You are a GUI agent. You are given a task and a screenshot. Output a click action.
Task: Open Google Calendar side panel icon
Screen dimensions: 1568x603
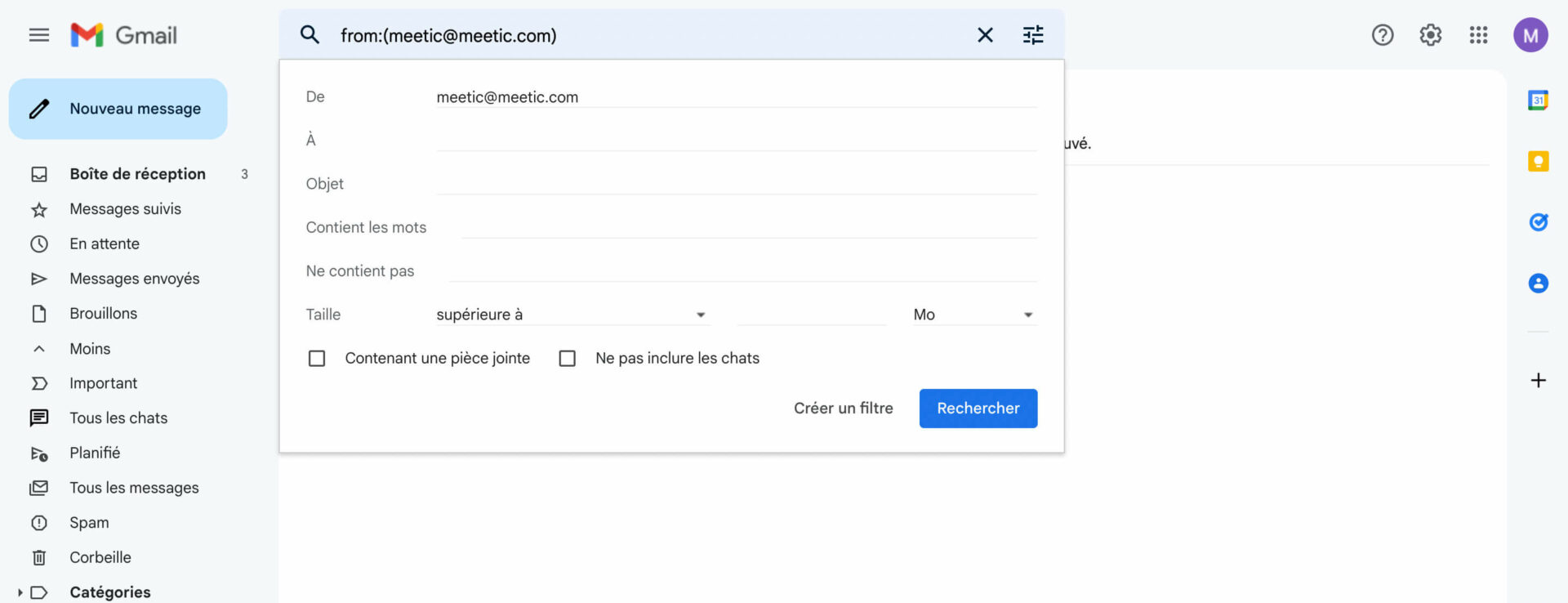tap(1539, 100)
